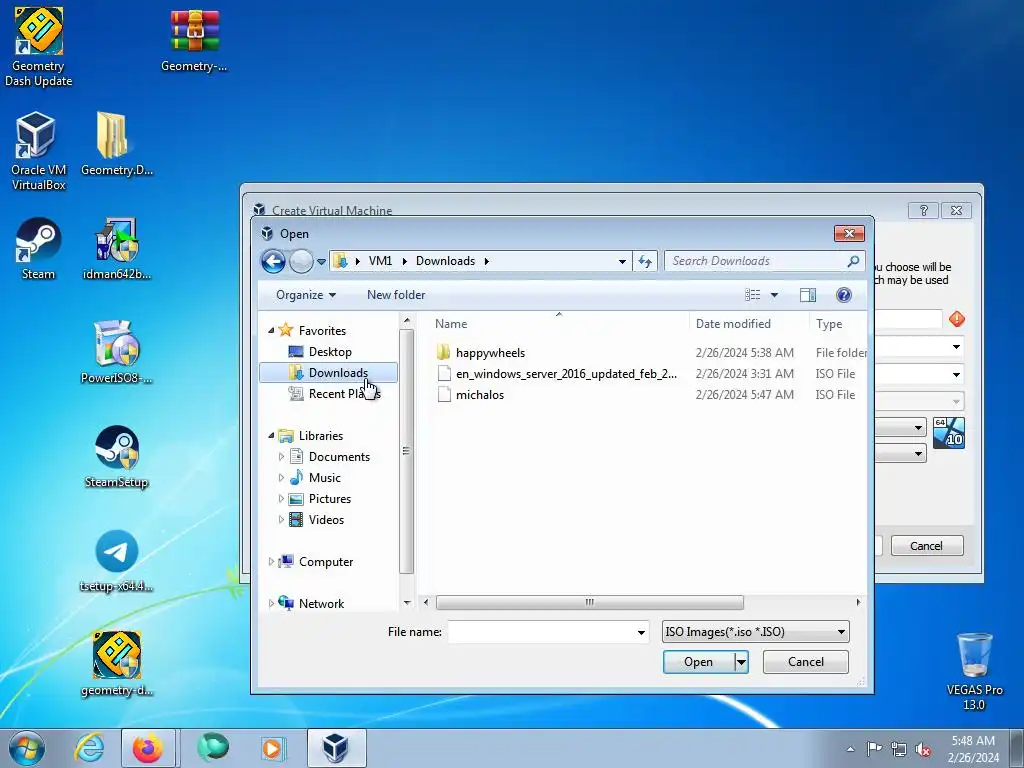Viewport: 1024px width, 768px height.
Task: Launch Internet Explorer from taskbar
Action: 89,748
